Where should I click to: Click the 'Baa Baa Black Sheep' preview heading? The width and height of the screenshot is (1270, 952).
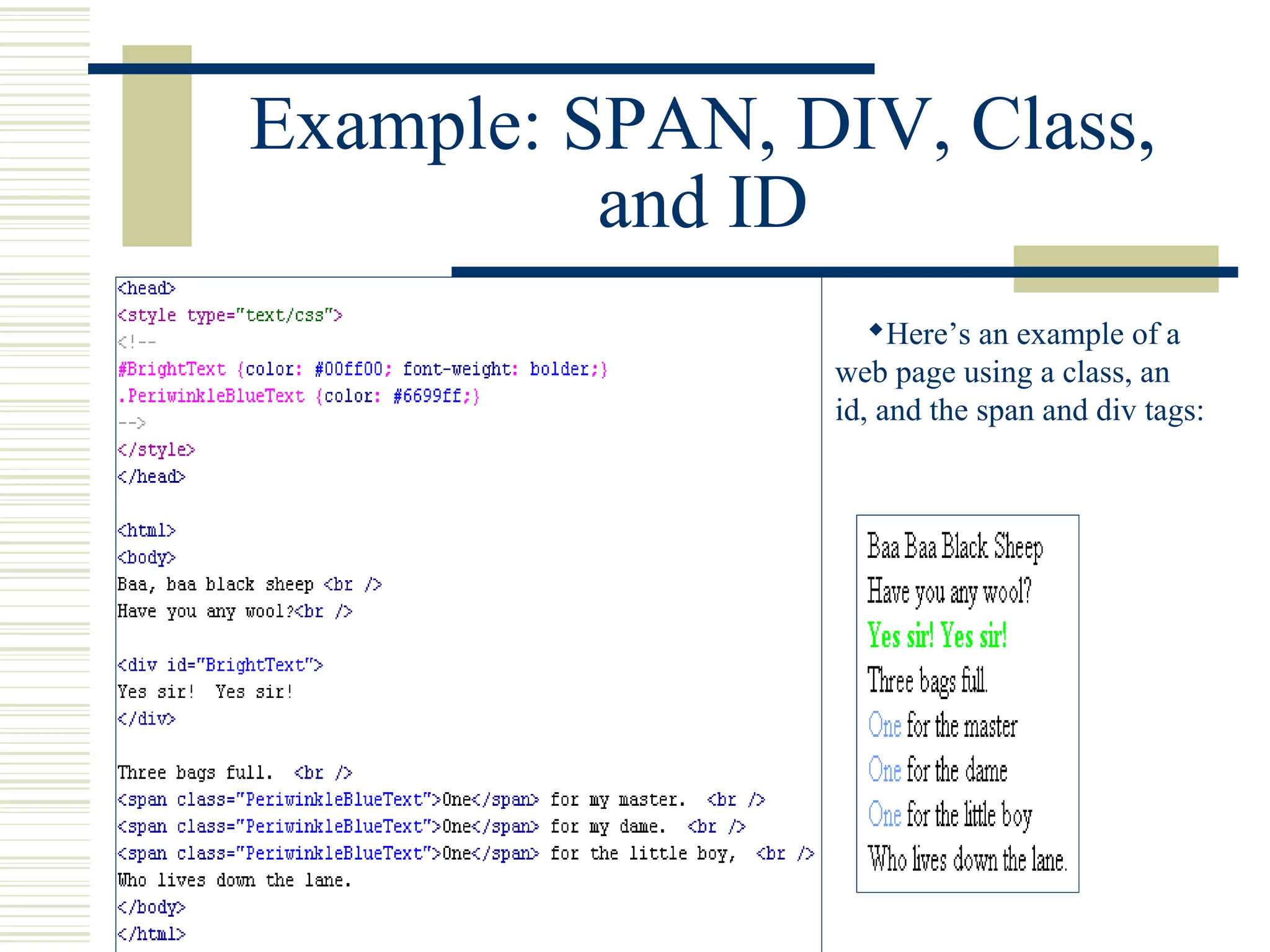pos(954,547)
